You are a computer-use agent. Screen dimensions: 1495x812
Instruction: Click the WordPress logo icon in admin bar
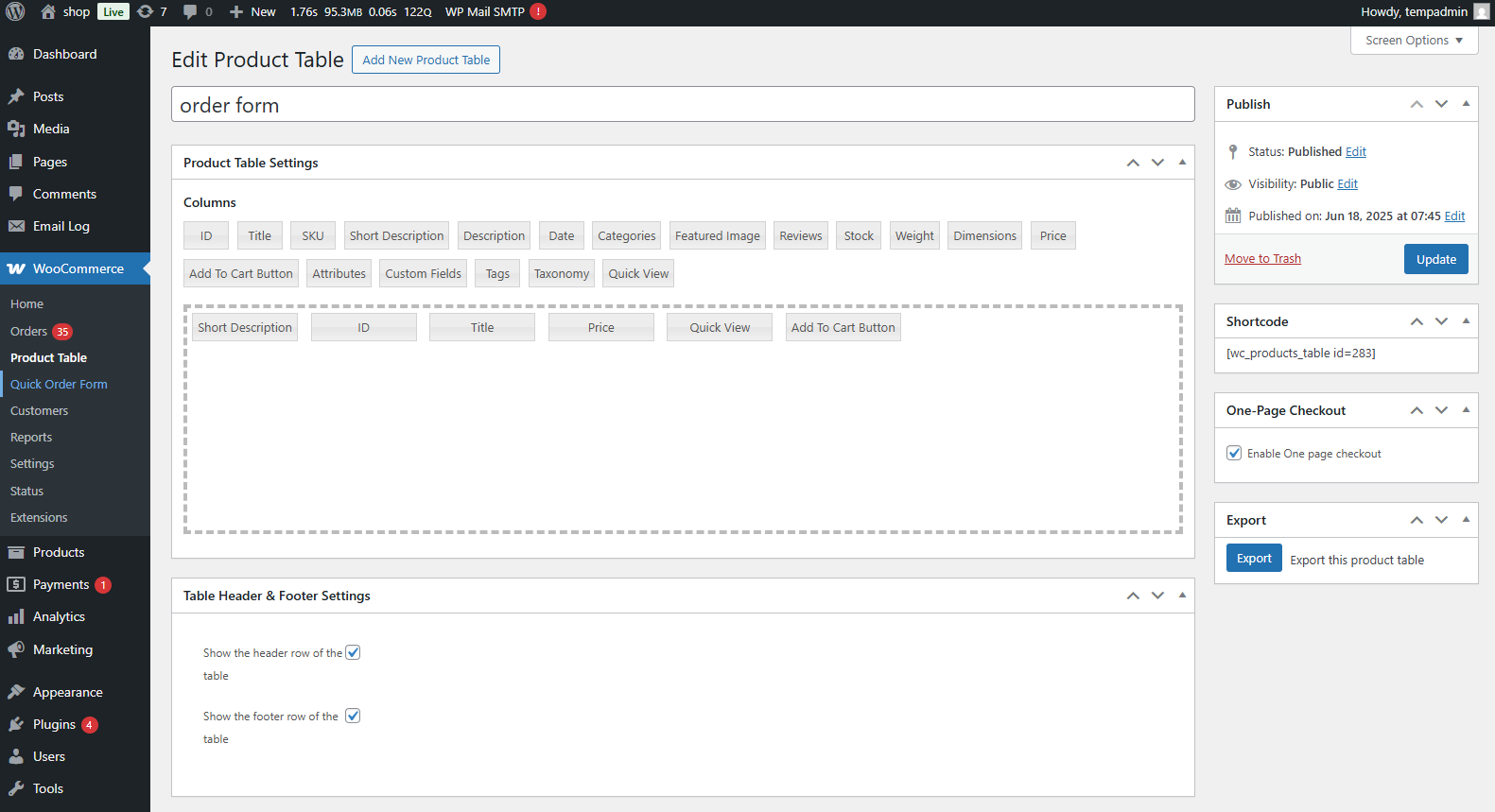(15, 12)
